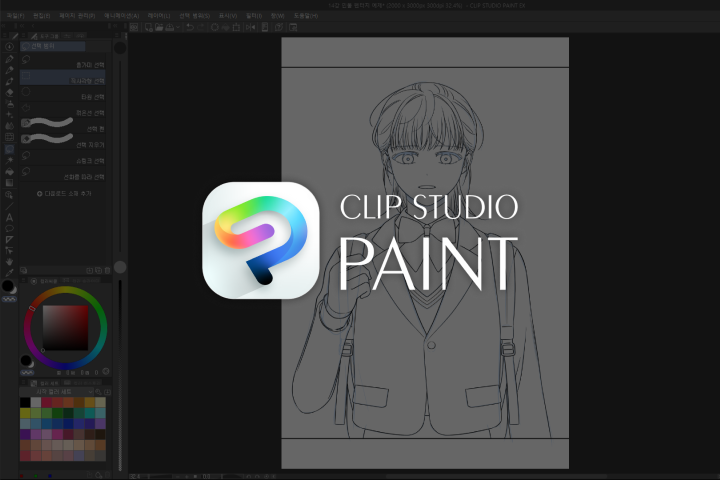720x480 pixels.
Task: Select the Ruler triangle tool
Action: pos(9,240)
